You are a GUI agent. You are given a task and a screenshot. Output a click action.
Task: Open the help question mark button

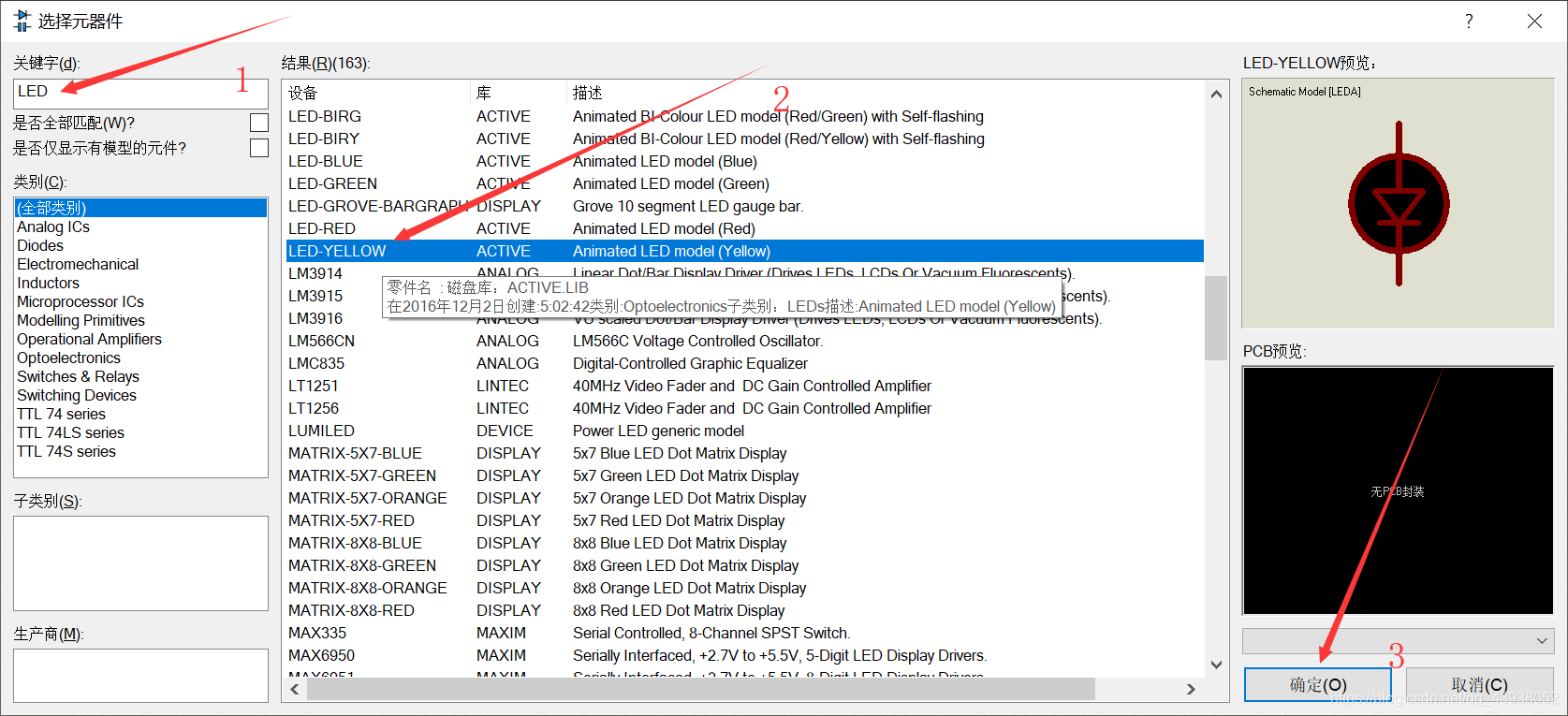(1469, 21)
